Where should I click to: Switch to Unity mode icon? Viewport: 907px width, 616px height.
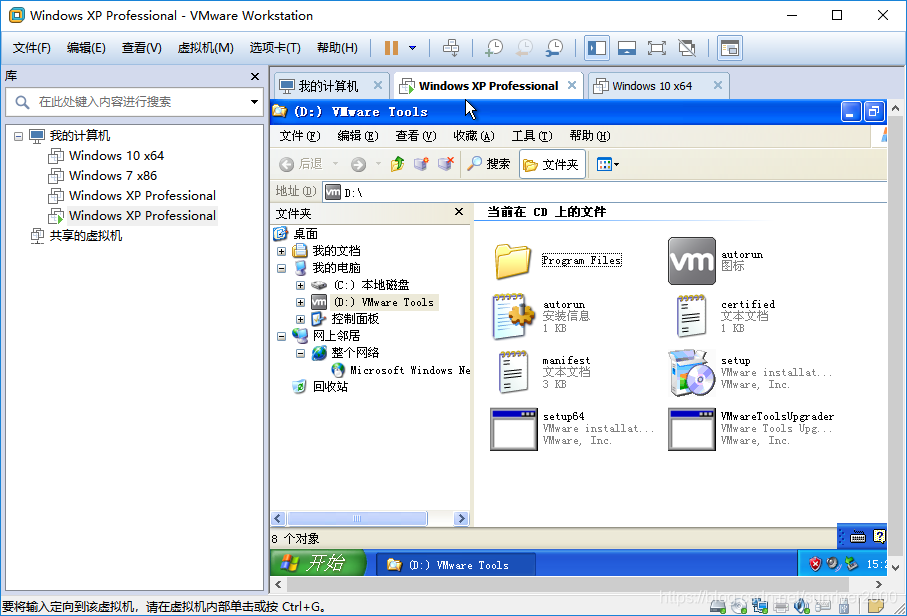click(x=687, y=48)
